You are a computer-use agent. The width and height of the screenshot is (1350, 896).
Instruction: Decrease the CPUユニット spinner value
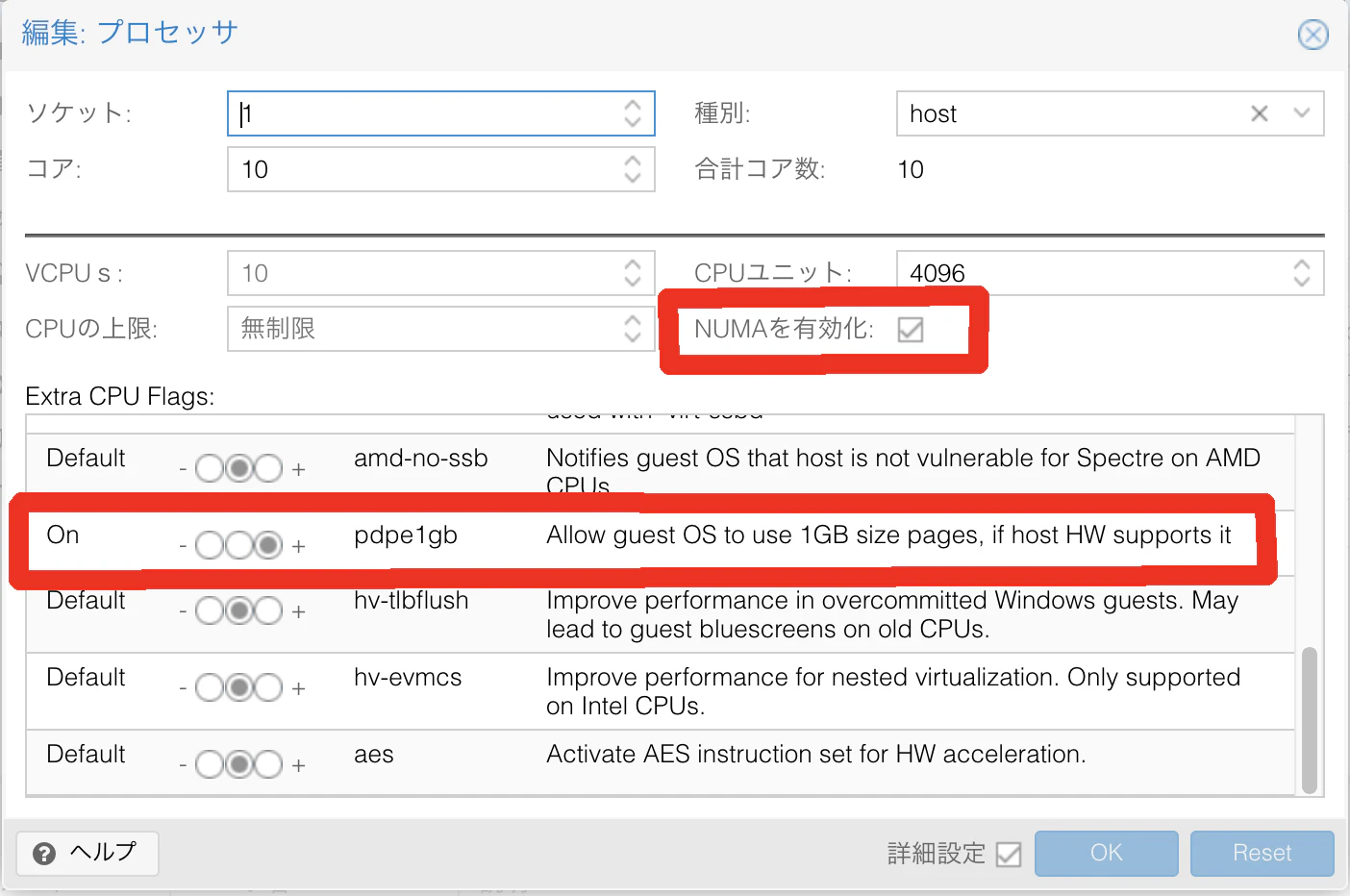tap(1302, 282)
